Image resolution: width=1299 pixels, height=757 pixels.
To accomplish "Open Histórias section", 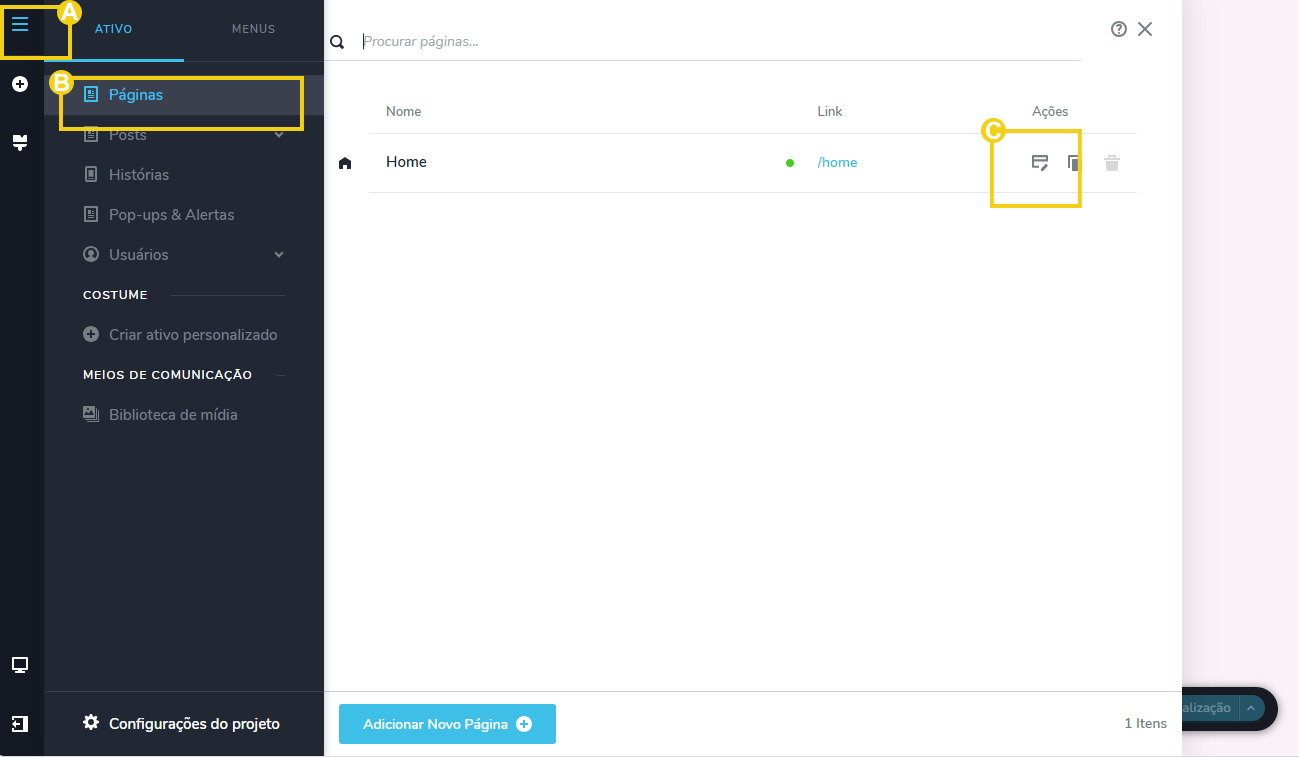I will click(139, 175).
